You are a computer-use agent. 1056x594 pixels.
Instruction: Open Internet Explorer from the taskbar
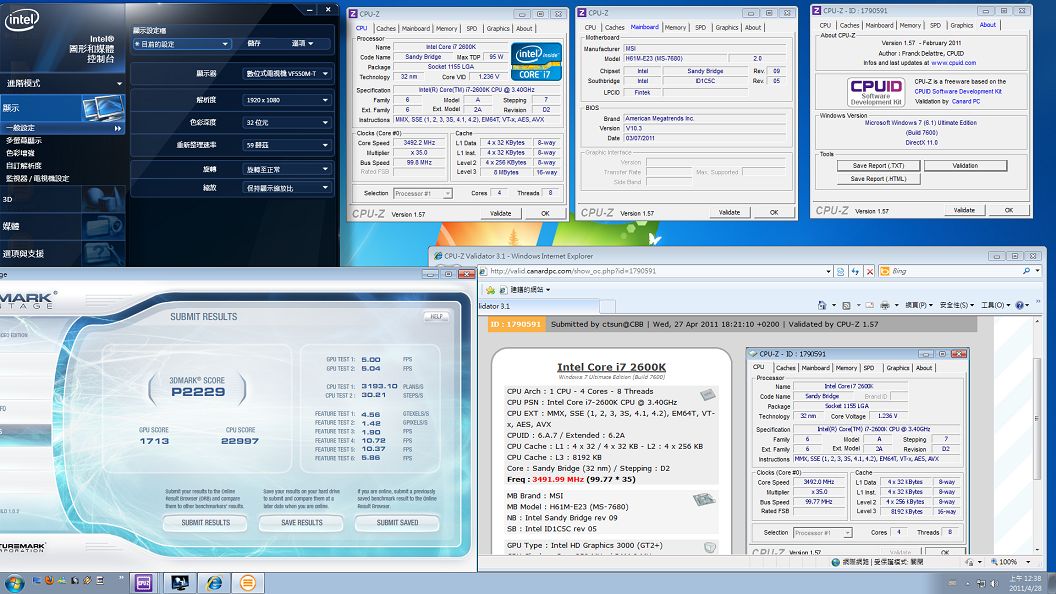214,583
